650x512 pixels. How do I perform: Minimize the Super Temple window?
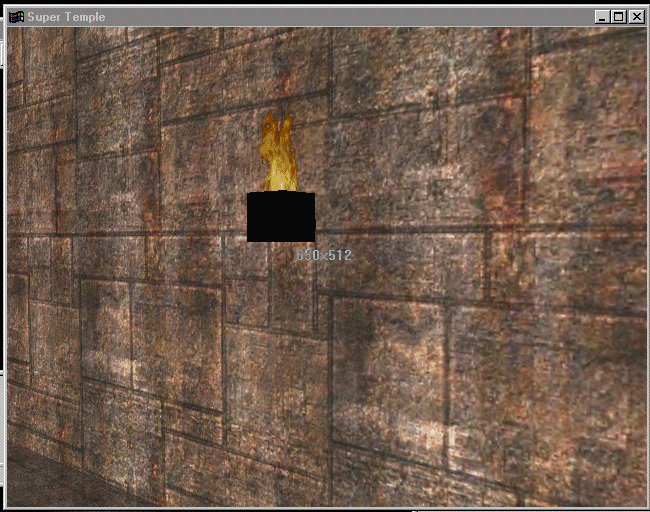pos(600,17)
